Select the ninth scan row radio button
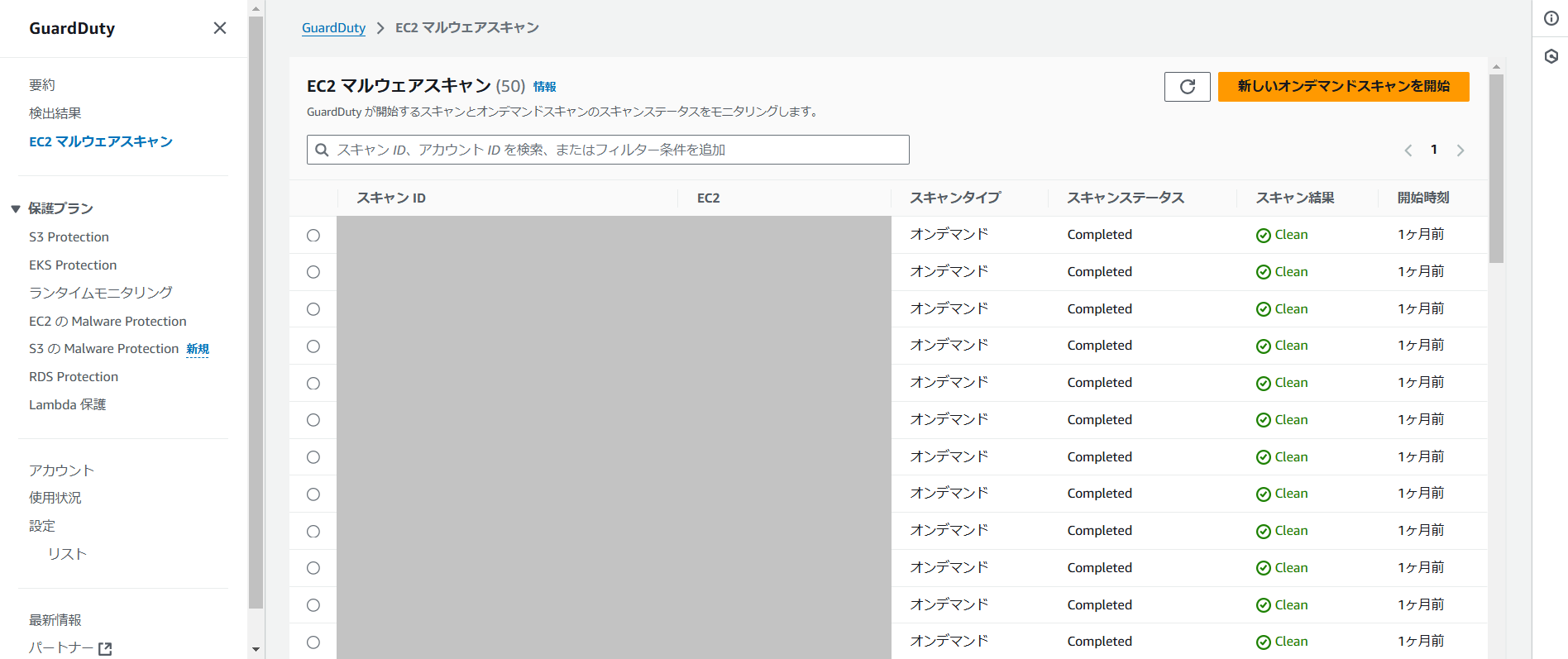 pos(313,532)
